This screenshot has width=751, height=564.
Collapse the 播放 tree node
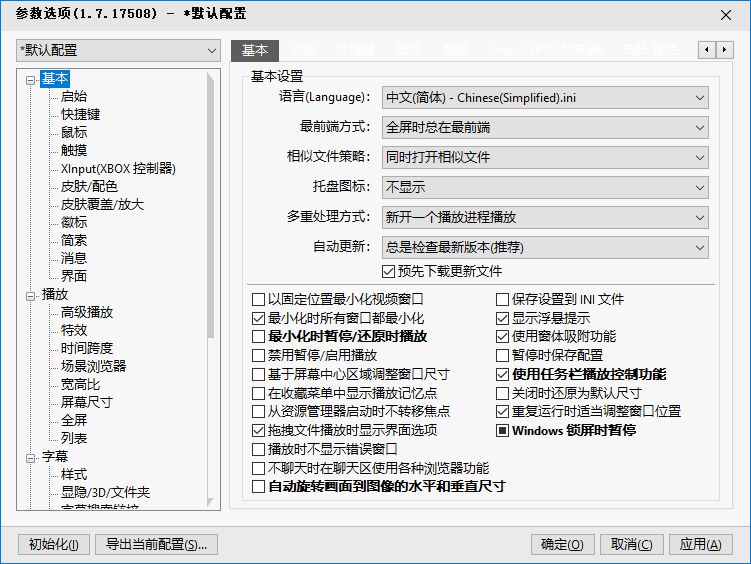pyautogui.click(x=31, y=296)
